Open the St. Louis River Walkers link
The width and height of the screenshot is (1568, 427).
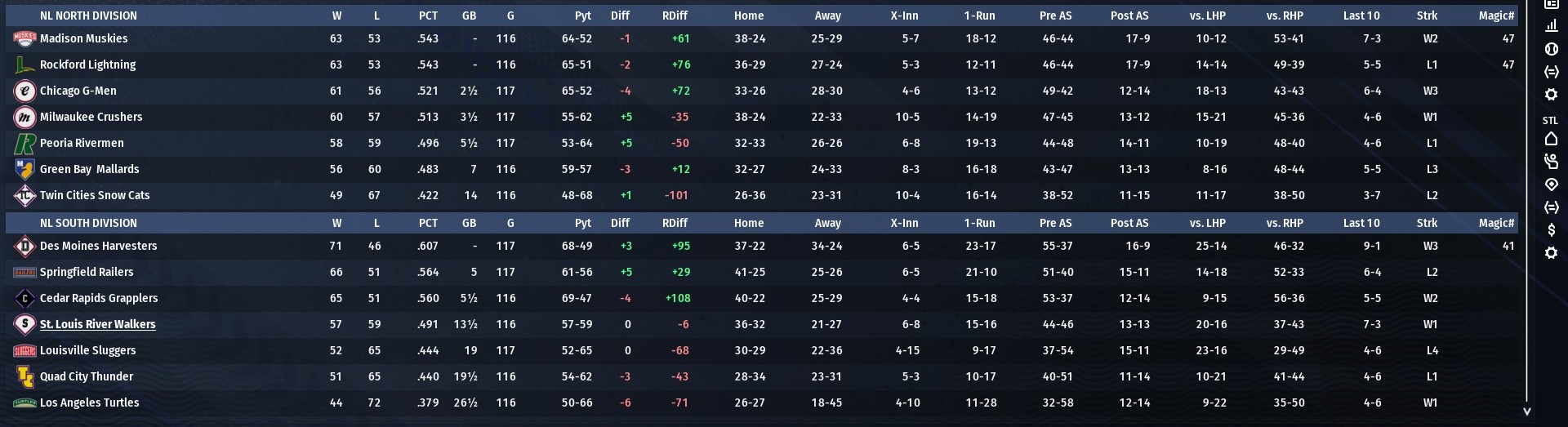(97, 324)
